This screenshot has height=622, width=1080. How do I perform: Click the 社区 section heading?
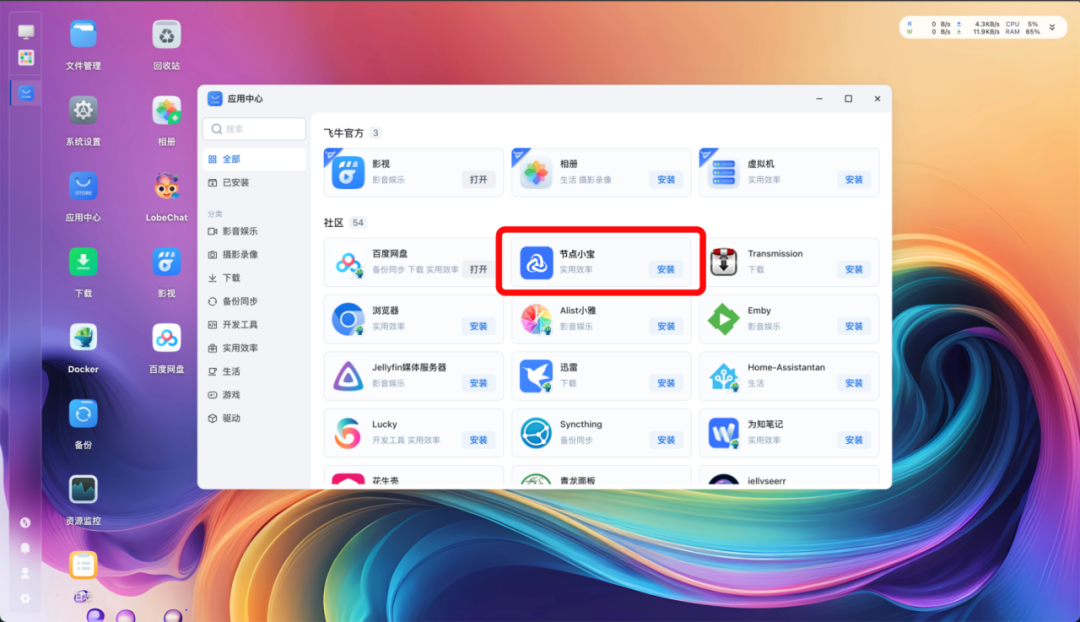333,222
